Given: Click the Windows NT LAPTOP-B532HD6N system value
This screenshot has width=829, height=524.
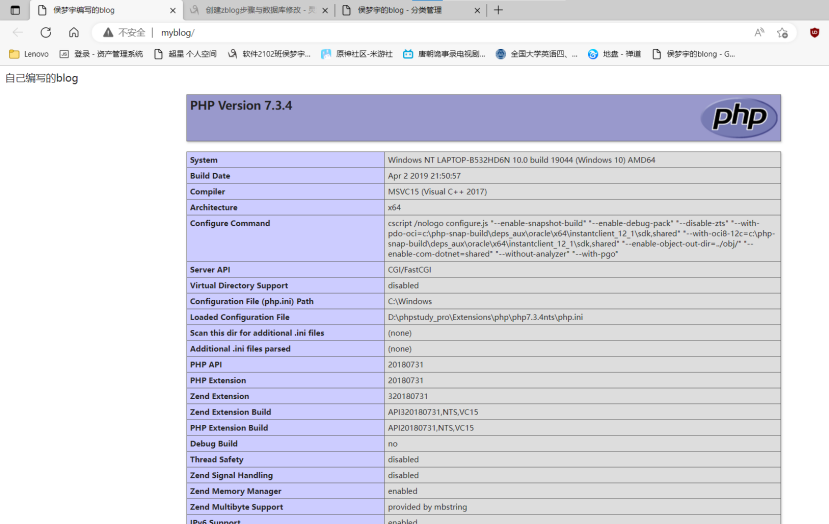Looking at the screenshot, I should pos(521,160).
